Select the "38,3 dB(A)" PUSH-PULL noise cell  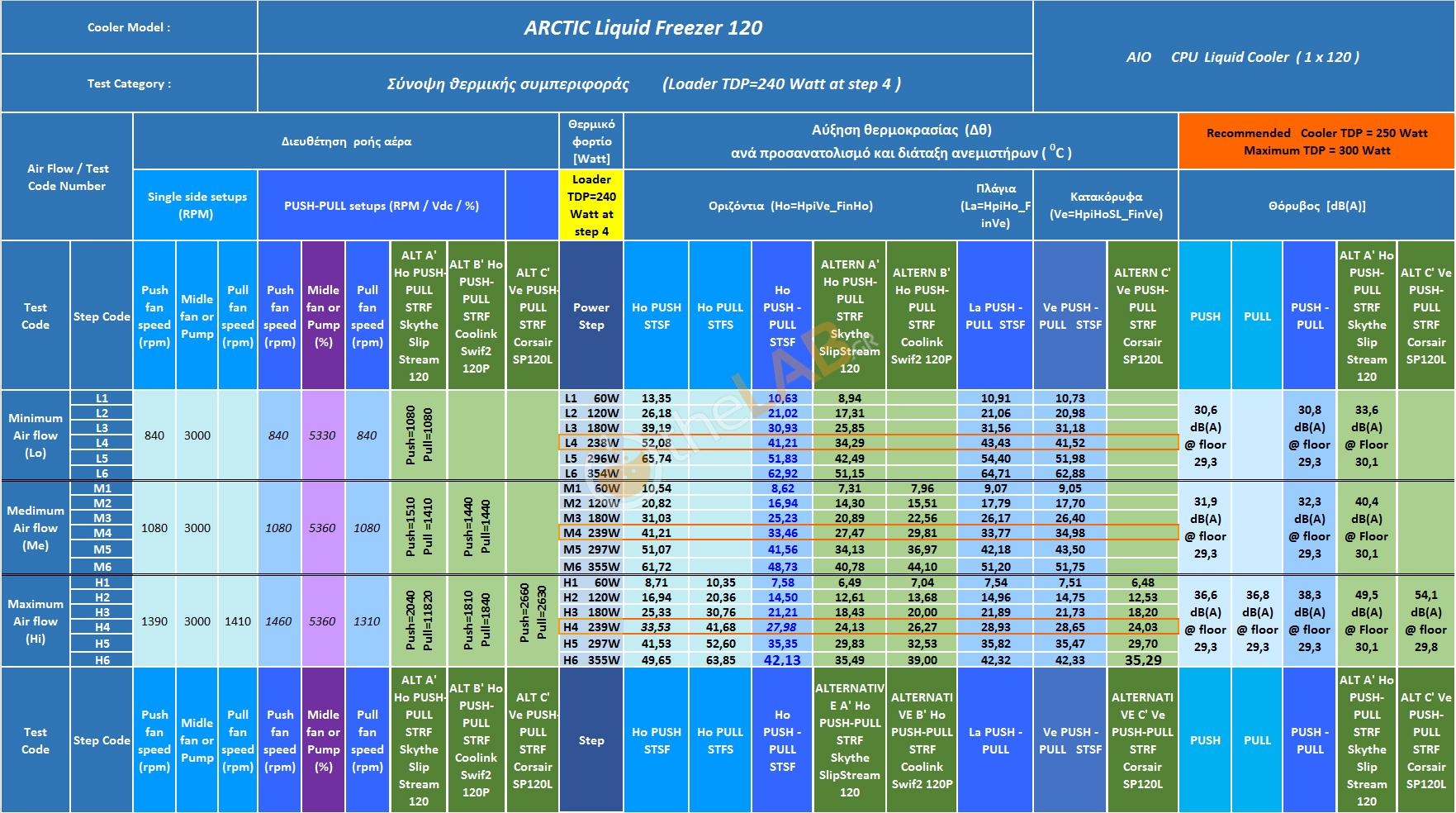coord(1309,621)
